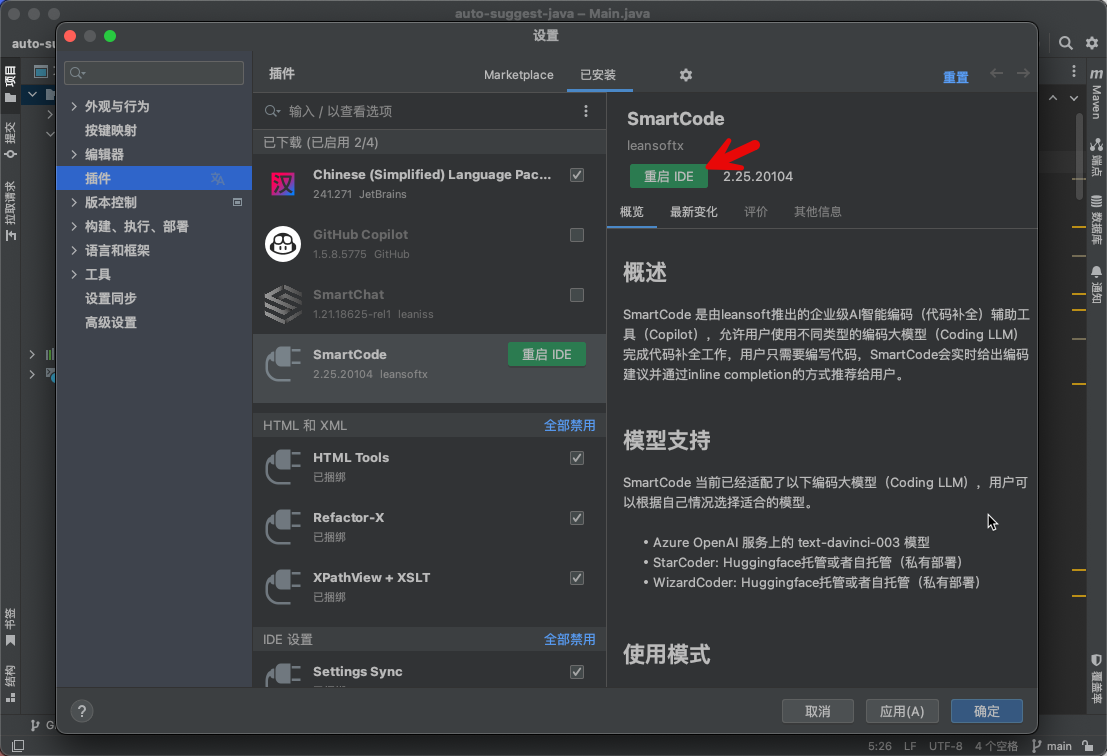
Task: Open search options dropdown in plugin search
Action: (273, 112)
